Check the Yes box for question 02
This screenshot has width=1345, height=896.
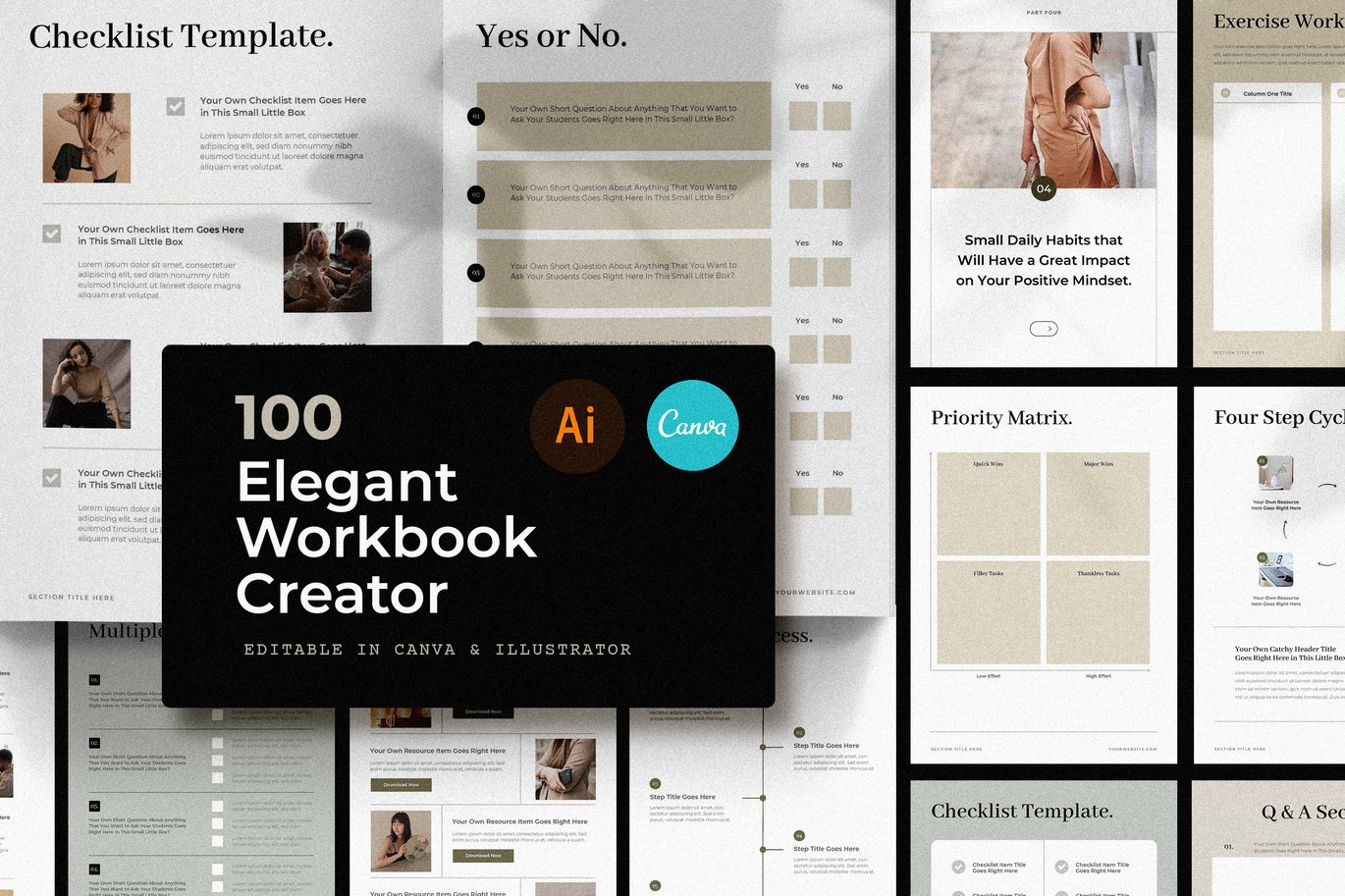coord(803,193)
